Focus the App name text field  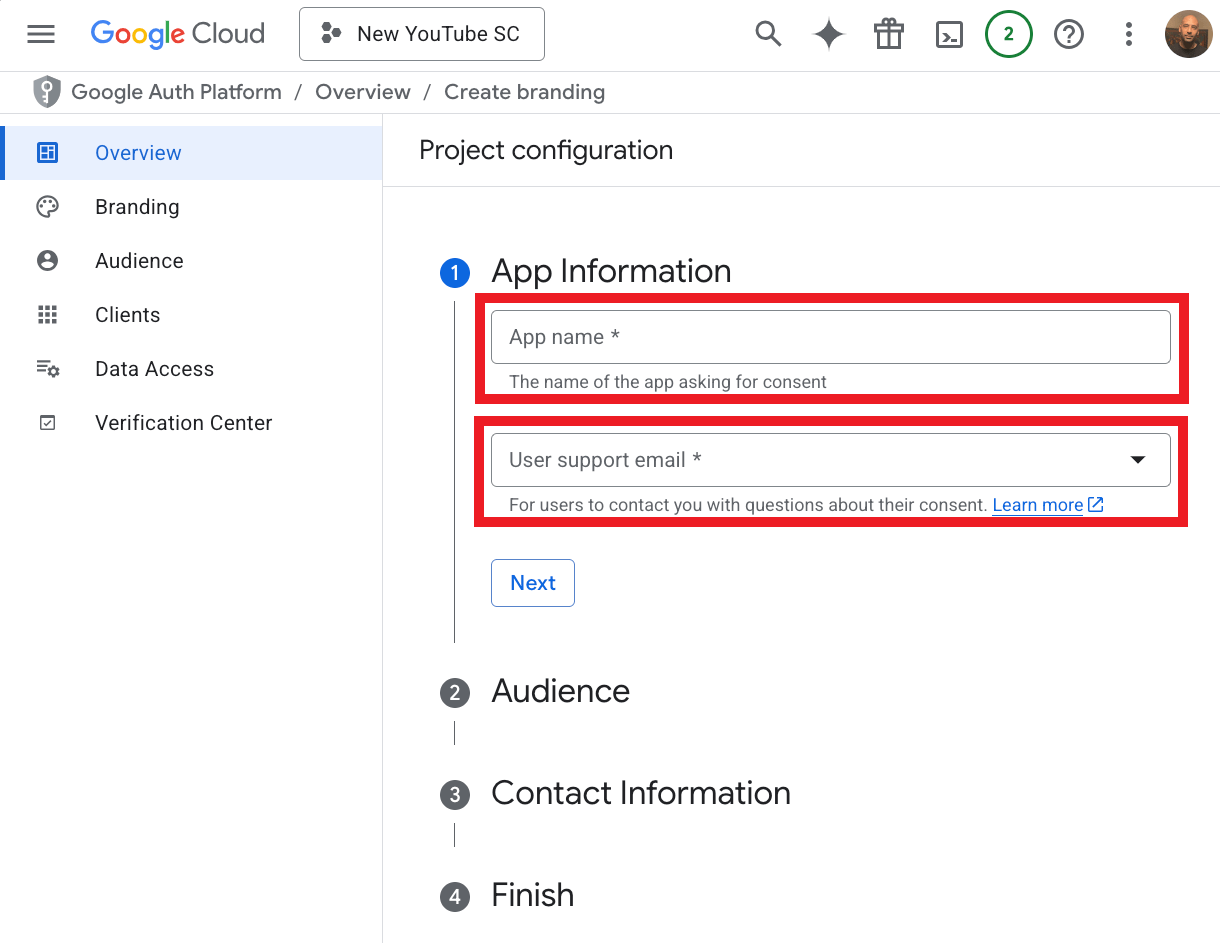click(x=830, y=337)
